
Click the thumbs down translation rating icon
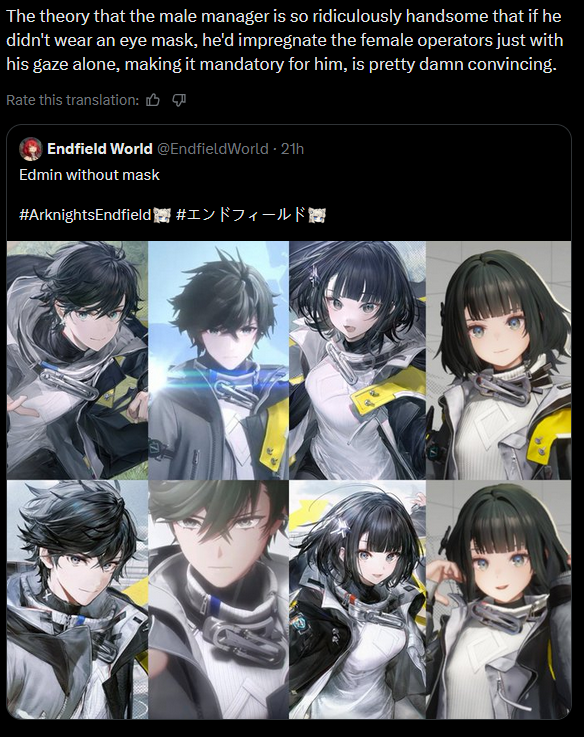[x=179, y=100]
